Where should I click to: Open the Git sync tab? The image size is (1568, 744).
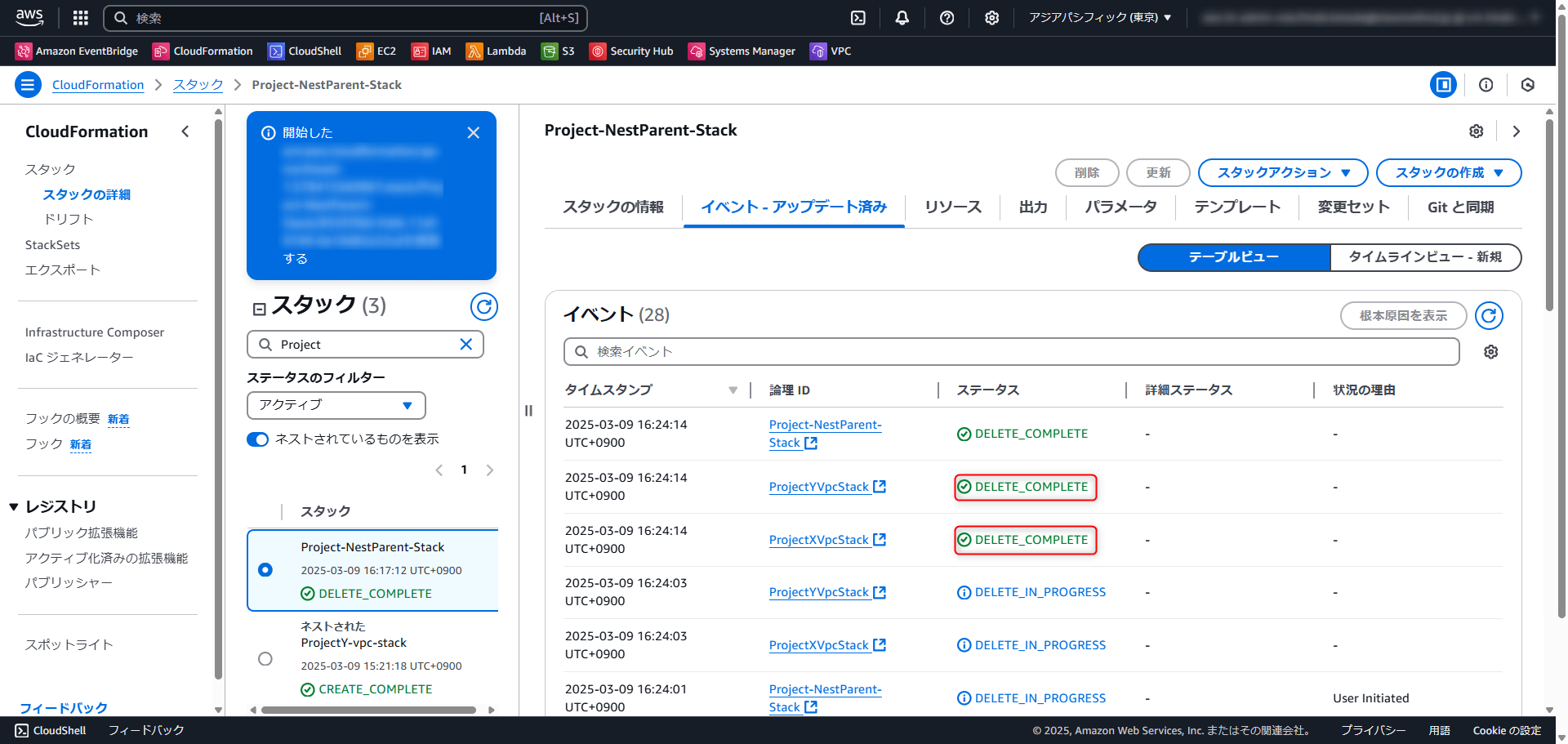(x=1460, y=207)
